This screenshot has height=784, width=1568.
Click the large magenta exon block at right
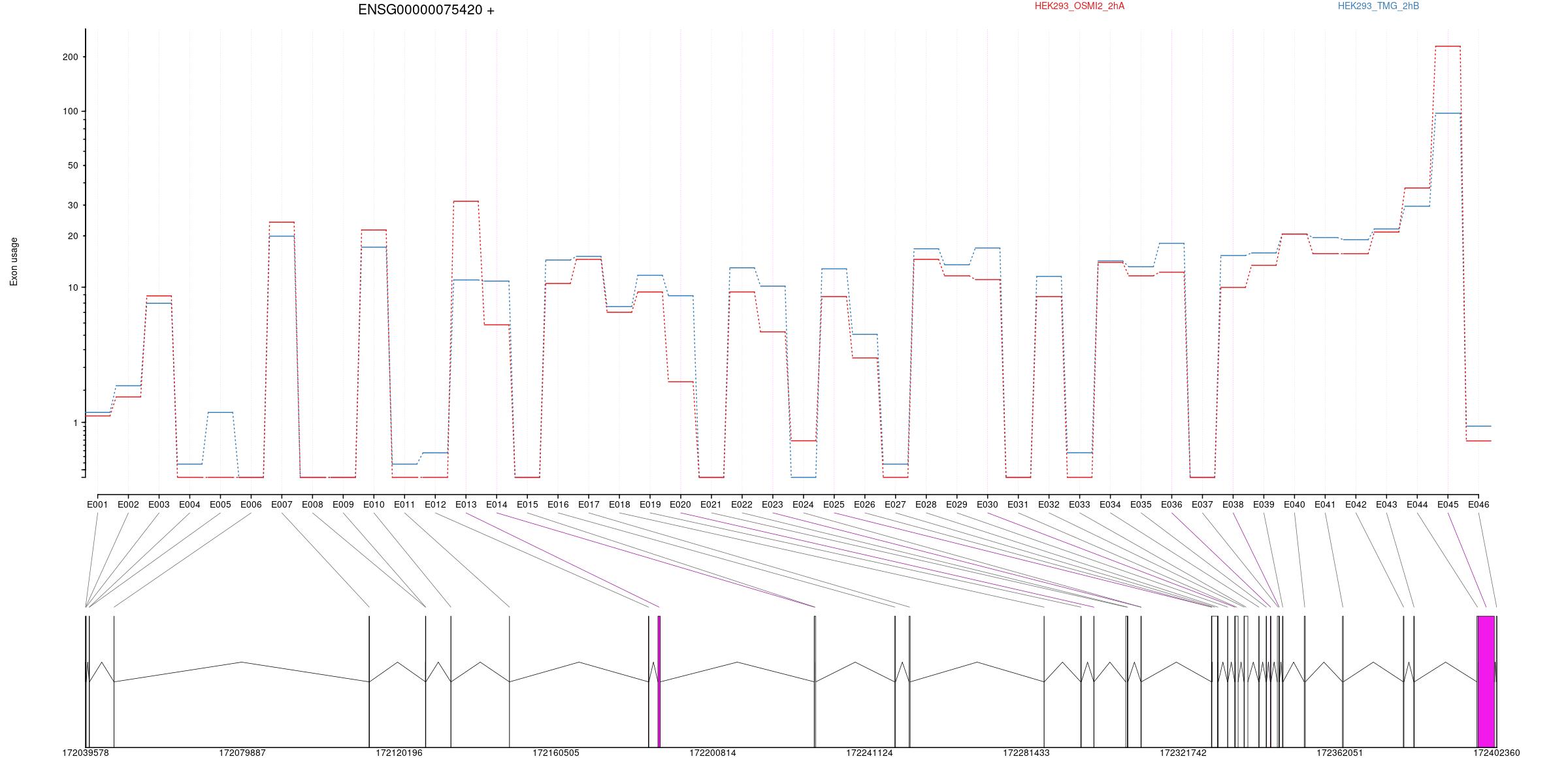[1486, 681]
